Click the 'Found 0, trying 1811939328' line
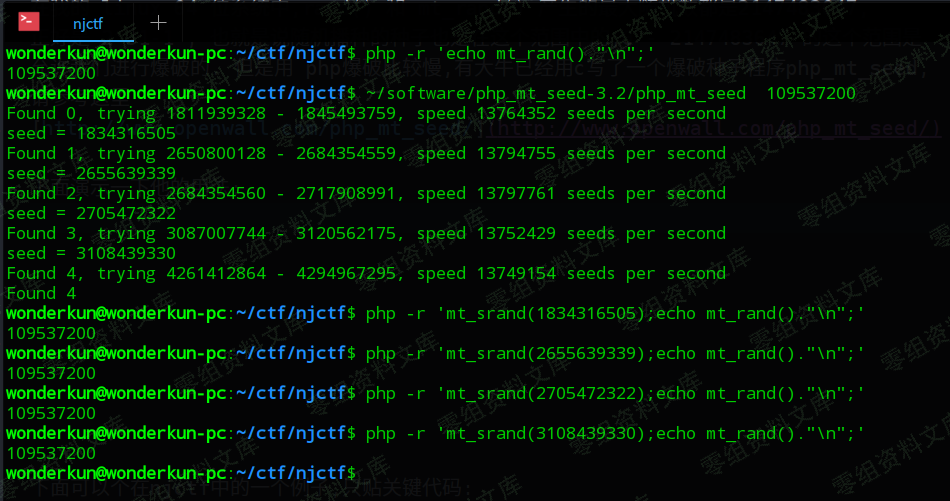Screen dimensions: 950x501 tap(366, 113)
